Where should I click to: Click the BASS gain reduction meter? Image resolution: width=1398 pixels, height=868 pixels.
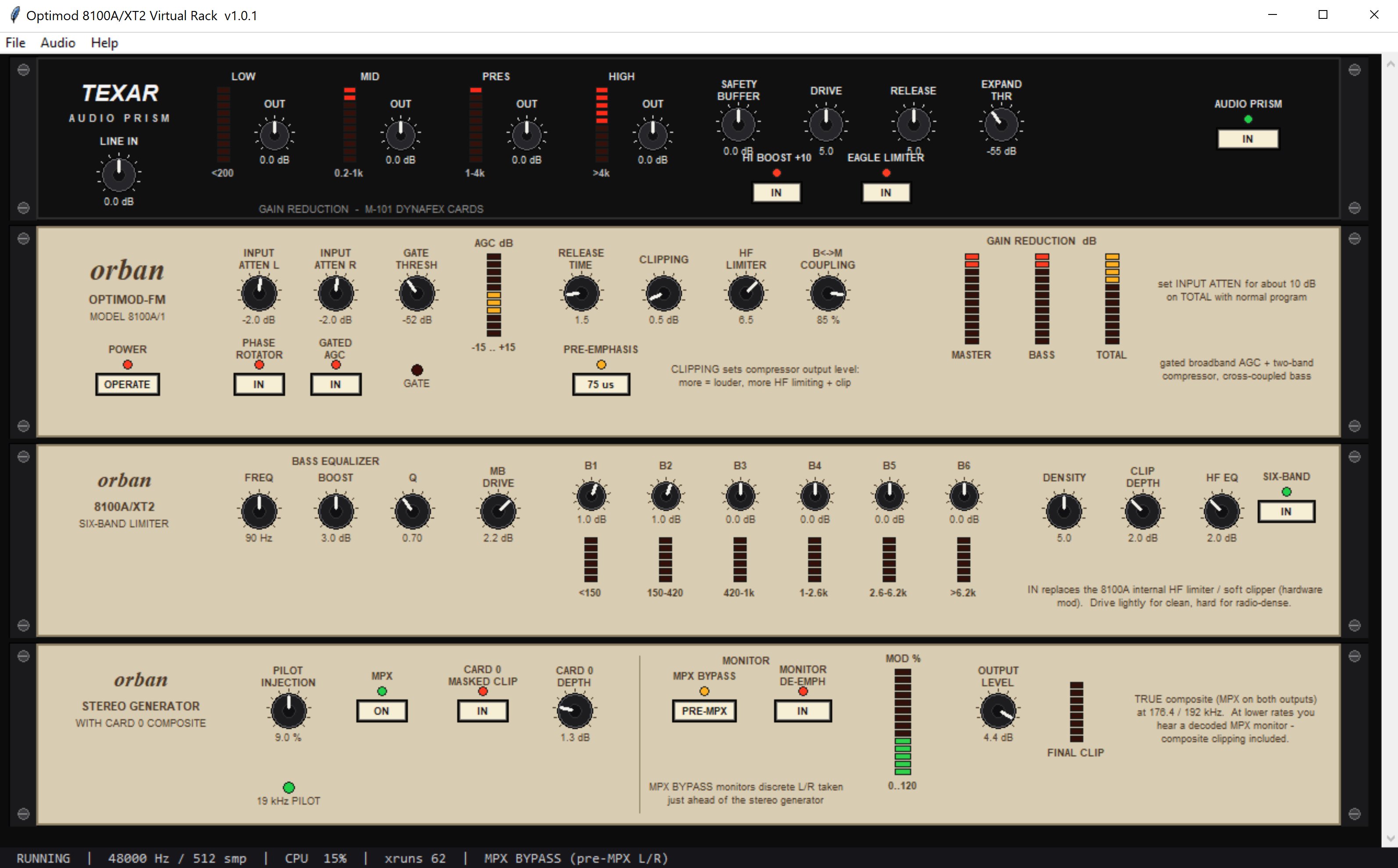pos(1042,299)
